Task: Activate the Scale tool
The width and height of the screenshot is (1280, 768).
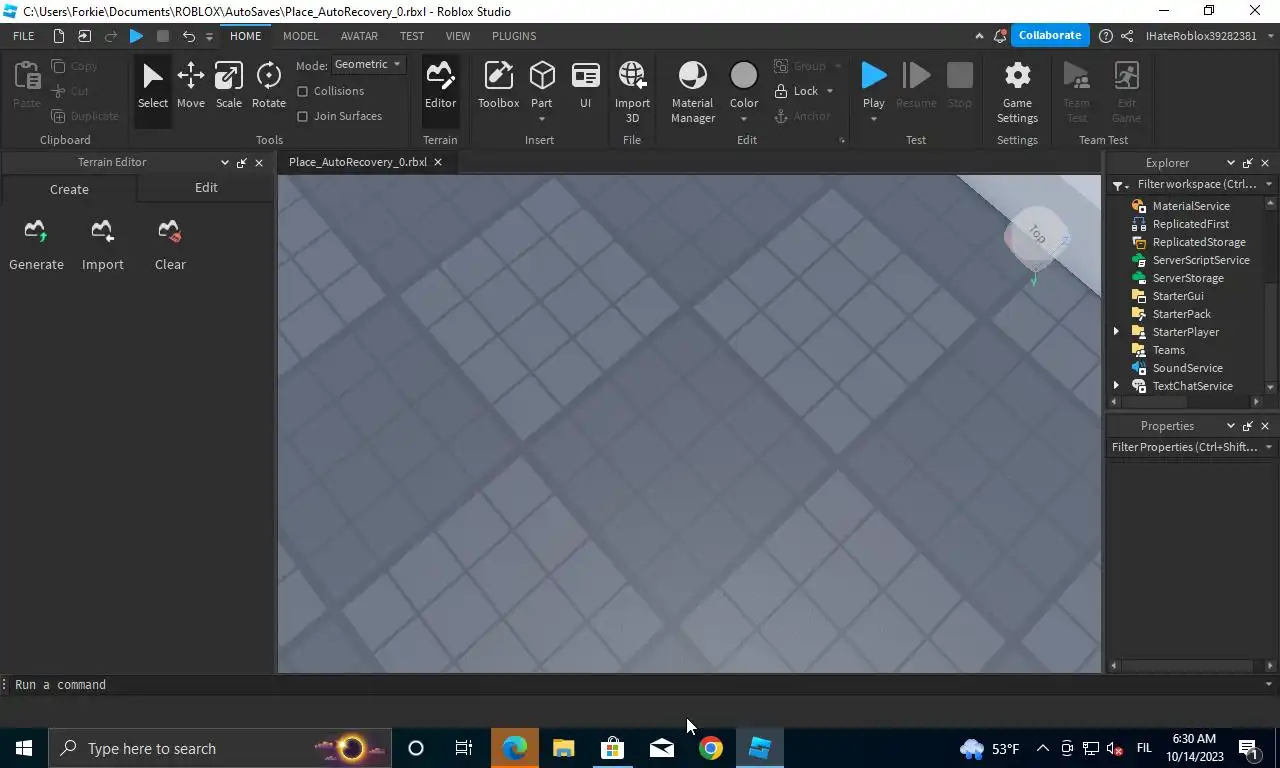Action: [229, 87]
